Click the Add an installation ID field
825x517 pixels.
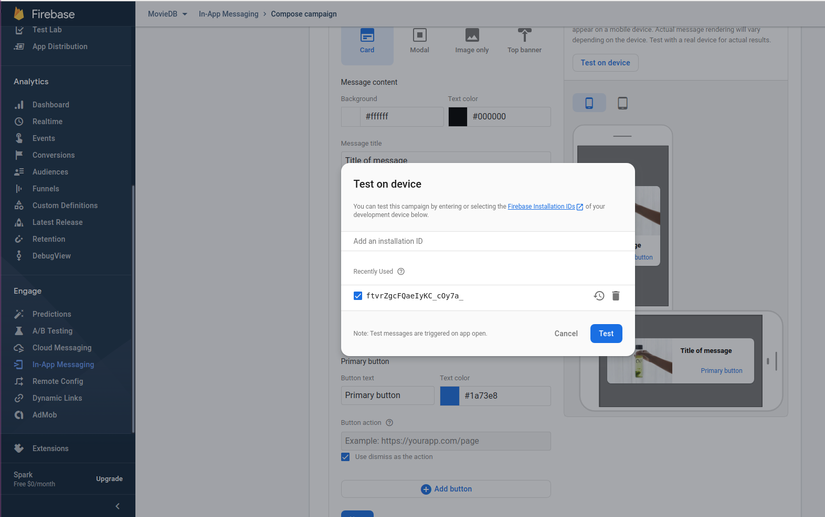click(x=488, y=241)
